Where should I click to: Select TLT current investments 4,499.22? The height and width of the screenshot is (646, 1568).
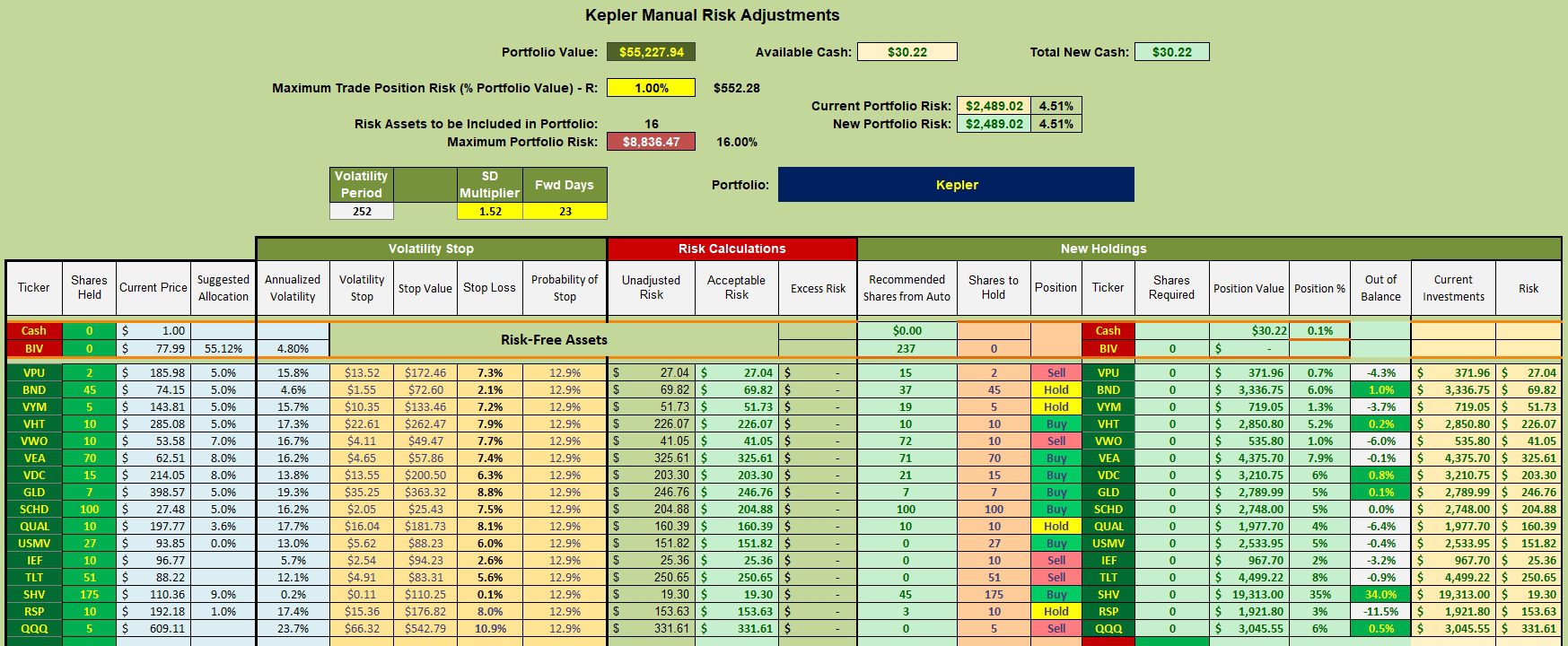coord(1453,578)
